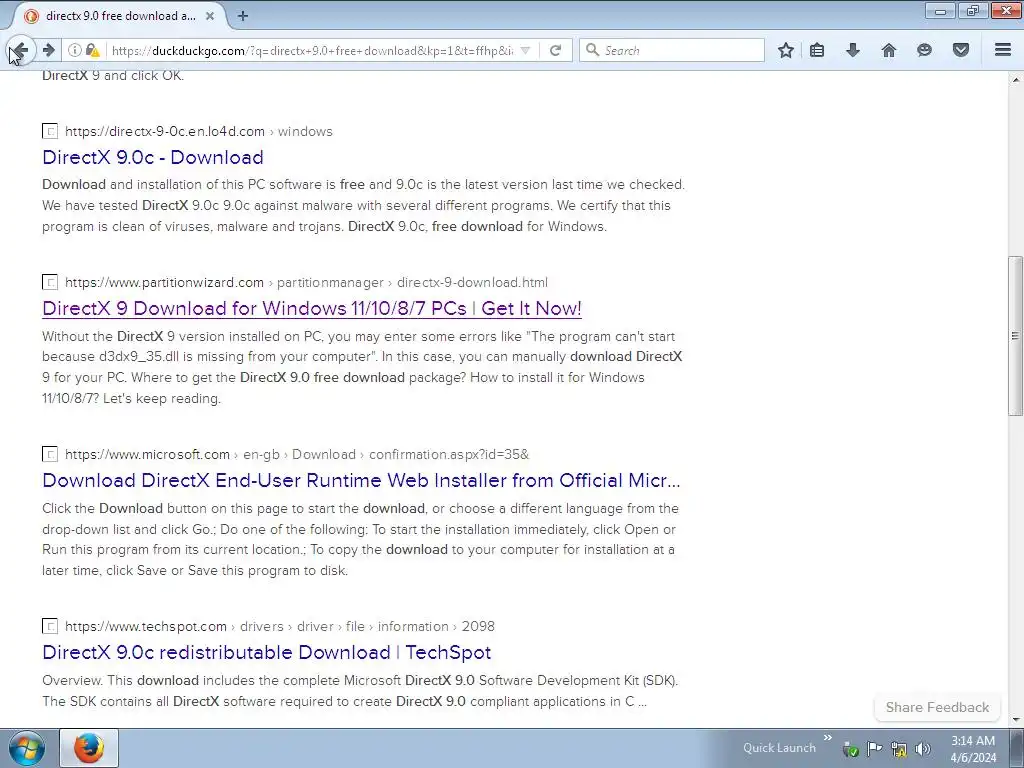
Task: Click the page vertical scrollbar thumb
Action: [x=1015, y=336]
